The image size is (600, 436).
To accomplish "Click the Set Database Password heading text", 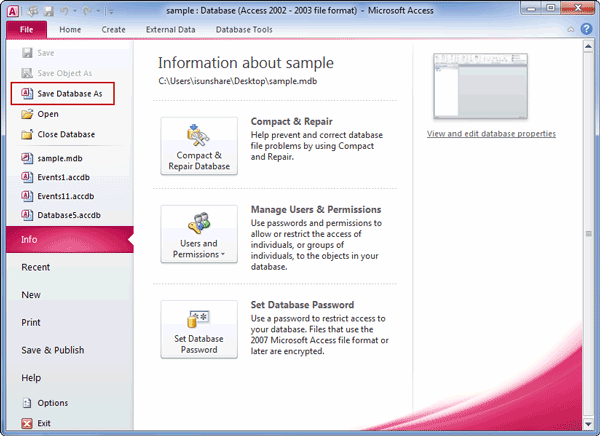I will tap(302, 305).
